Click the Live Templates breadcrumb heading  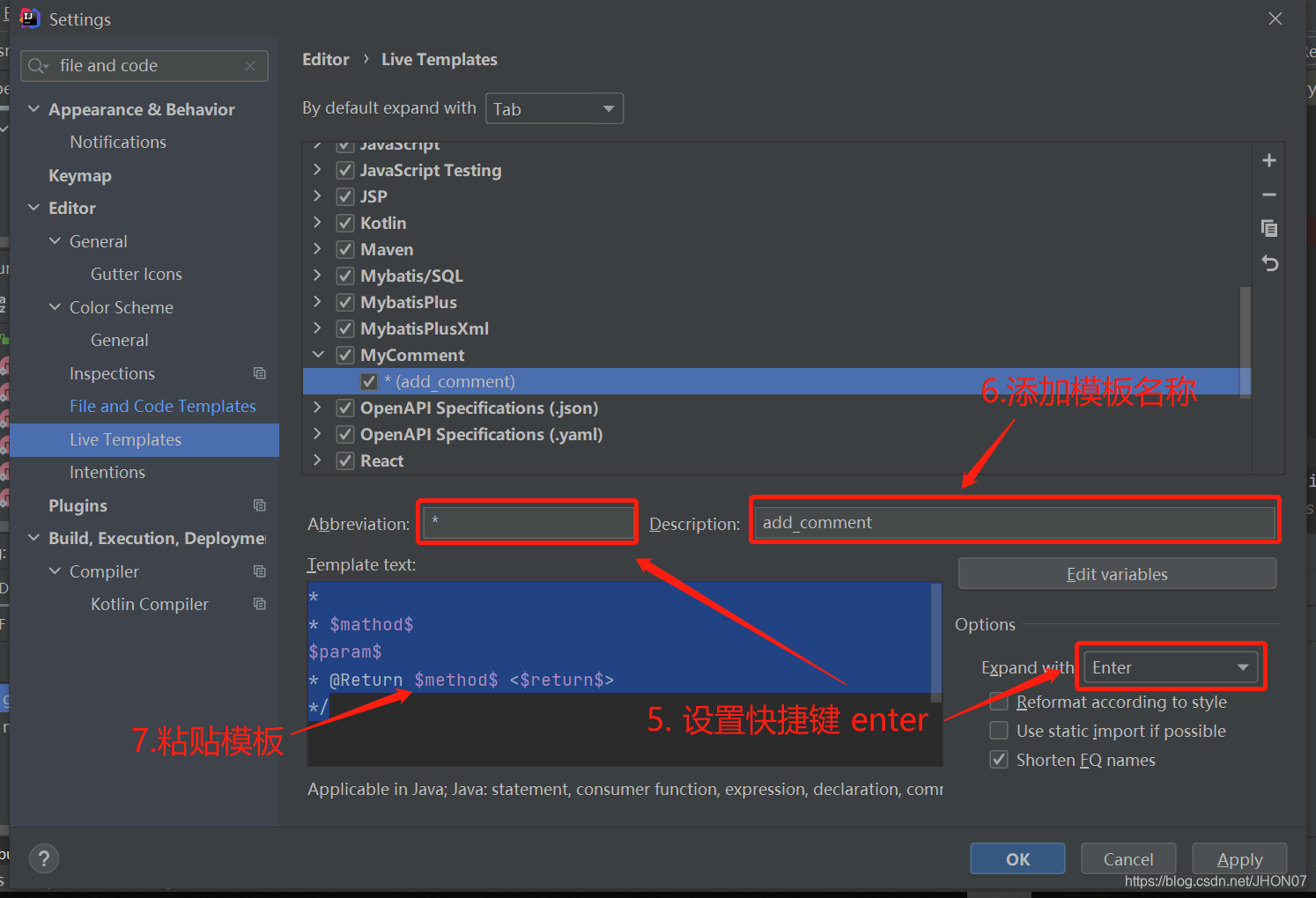tap(440, 59)
